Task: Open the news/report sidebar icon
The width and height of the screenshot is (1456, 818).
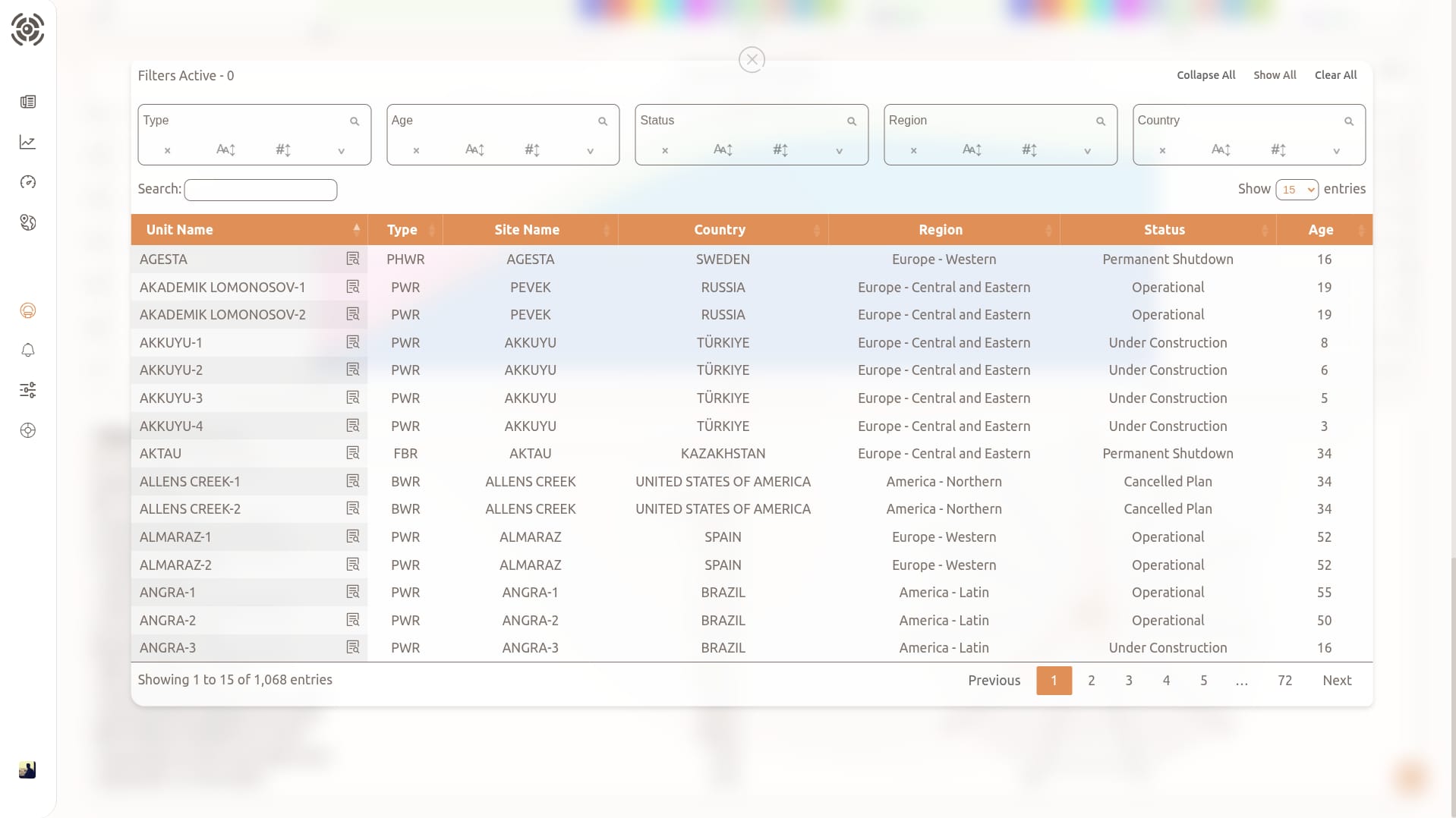Action: 28,102
